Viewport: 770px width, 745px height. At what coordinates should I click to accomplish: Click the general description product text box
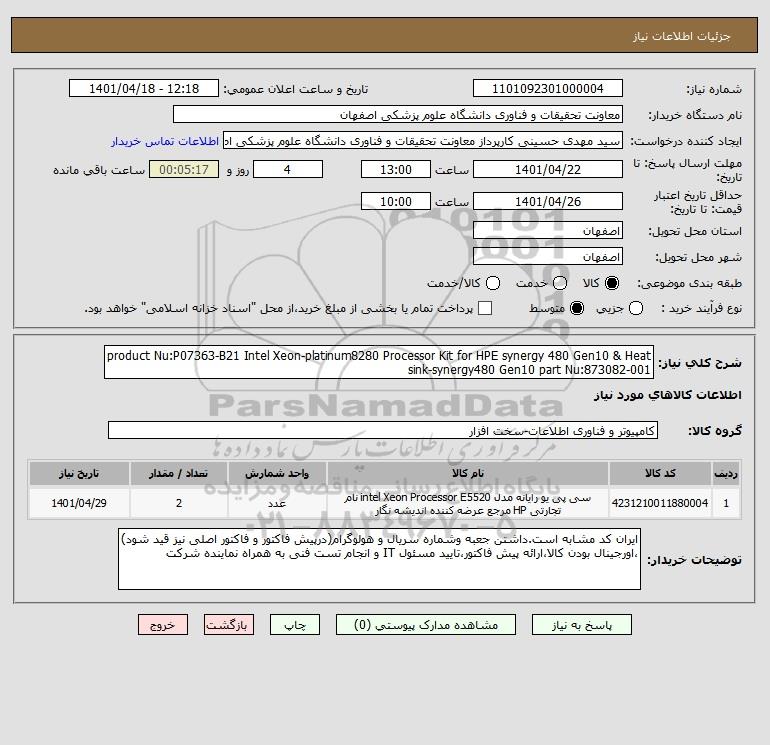(x=379, y=362)
